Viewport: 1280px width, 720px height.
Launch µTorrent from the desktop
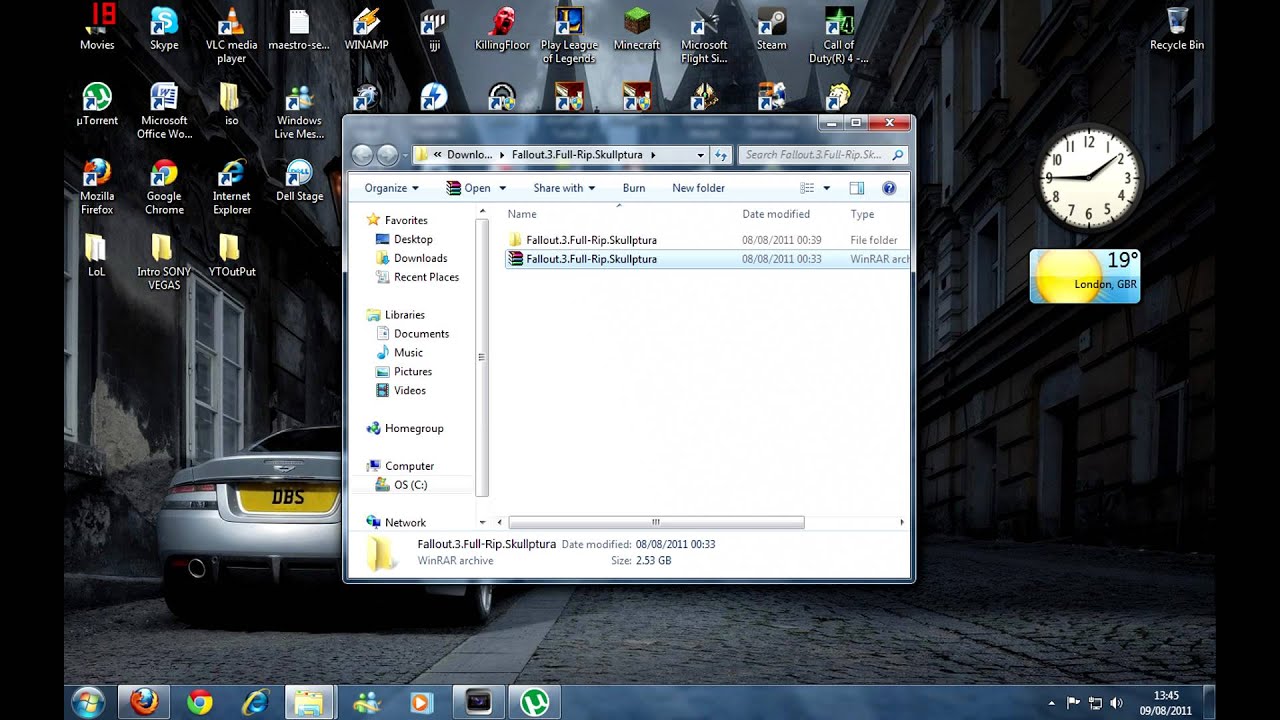[97, 104]
